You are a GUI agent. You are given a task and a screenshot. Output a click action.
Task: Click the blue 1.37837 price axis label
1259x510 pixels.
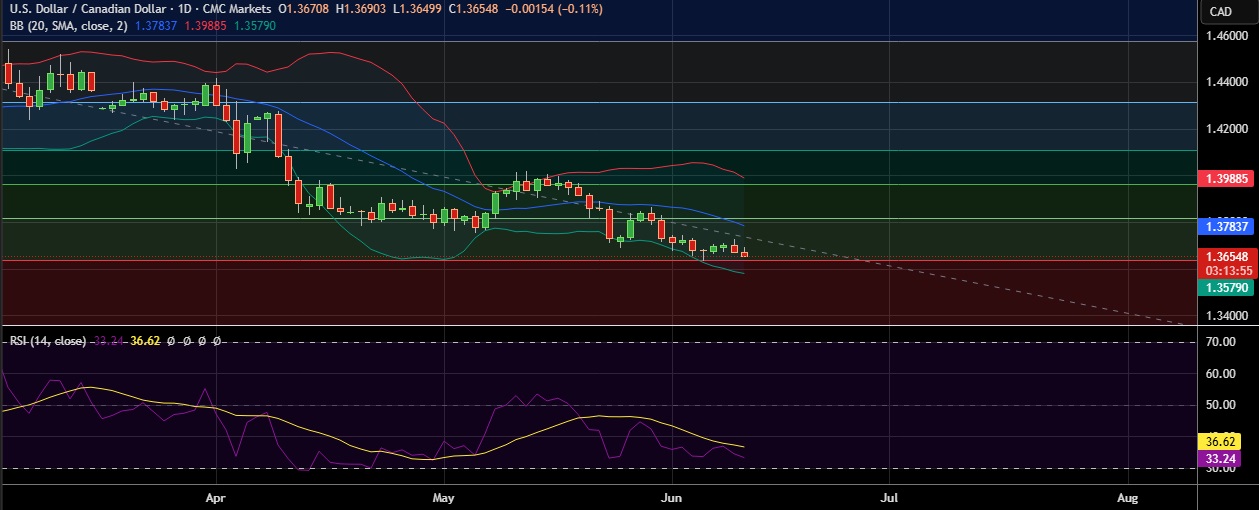(x=1225, y=228)
